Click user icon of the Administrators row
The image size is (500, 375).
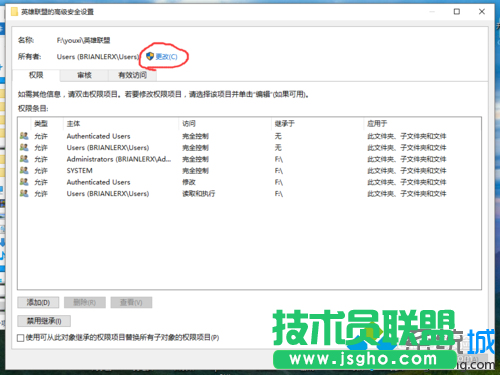point(24,159)
